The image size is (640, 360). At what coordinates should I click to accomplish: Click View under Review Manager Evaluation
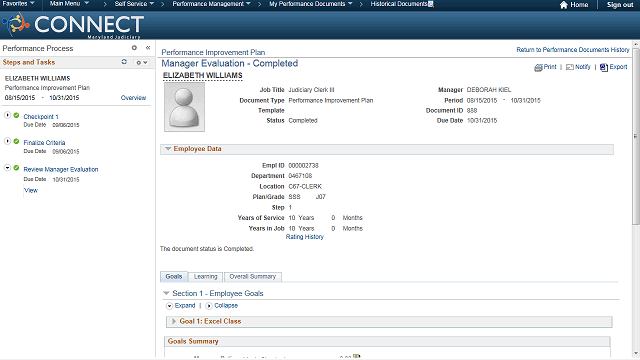31,191
